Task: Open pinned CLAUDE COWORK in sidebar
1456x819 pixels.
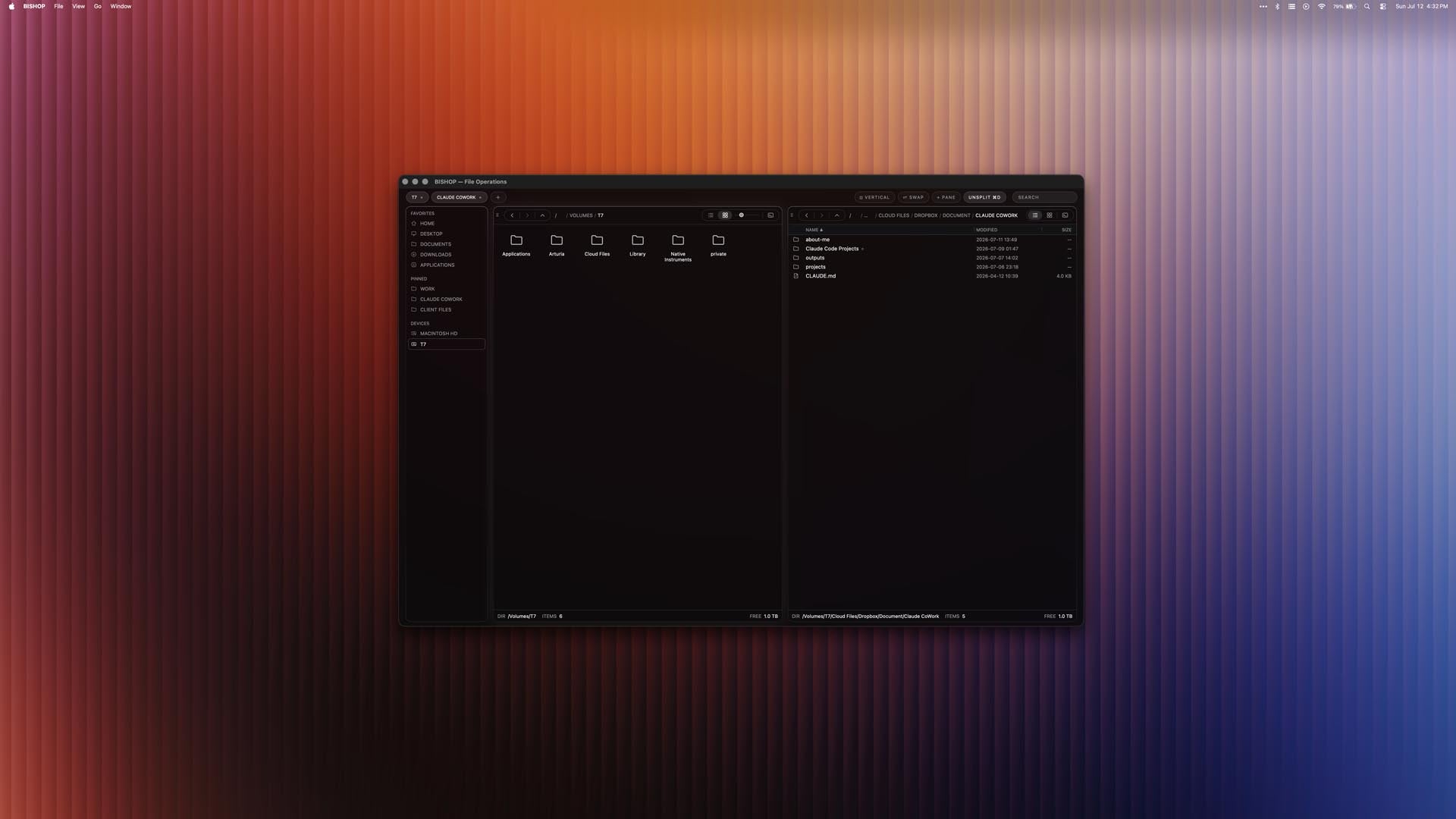Action: 446,300
